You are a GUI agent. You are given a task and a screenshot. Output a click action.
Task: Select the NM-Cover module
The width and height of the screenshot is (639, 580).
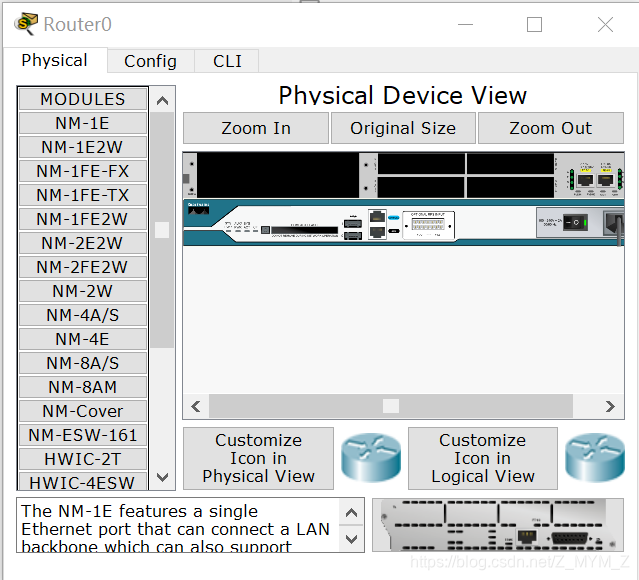pyautogui.click(x=83, y=412)
